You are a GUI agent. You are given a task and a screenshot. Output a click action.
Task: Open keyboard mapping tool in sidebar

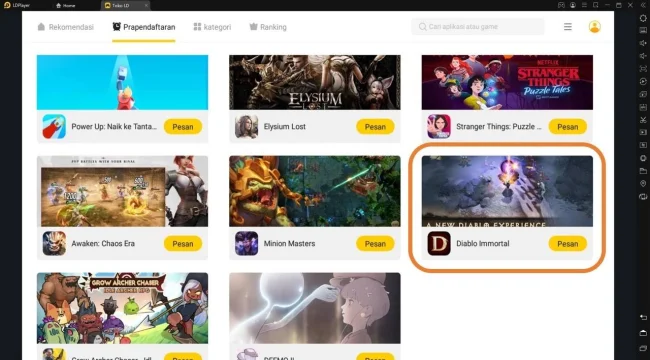643,30
